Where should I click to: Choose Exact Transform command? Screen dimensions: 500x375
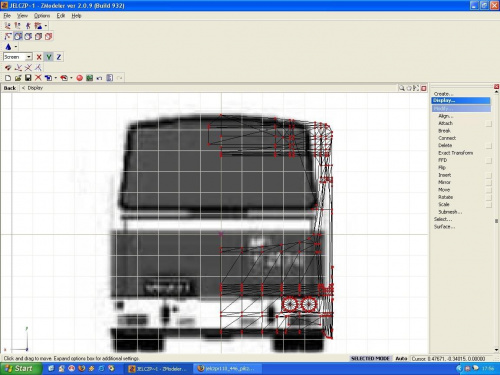455,153
